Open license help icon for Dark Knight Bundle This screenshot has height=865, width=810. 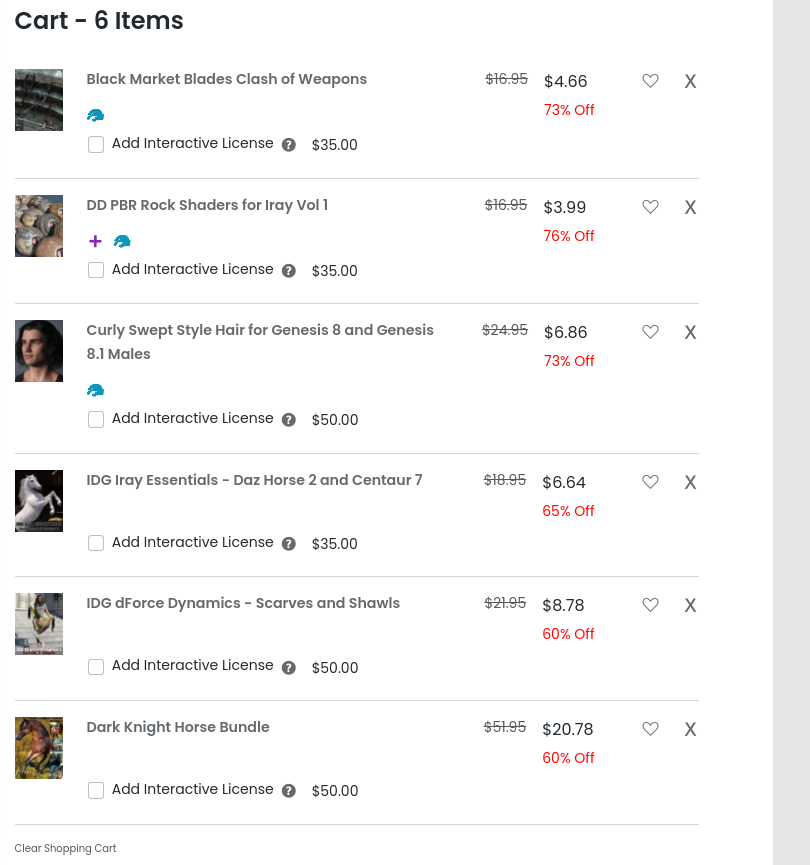tap(289, 791)
